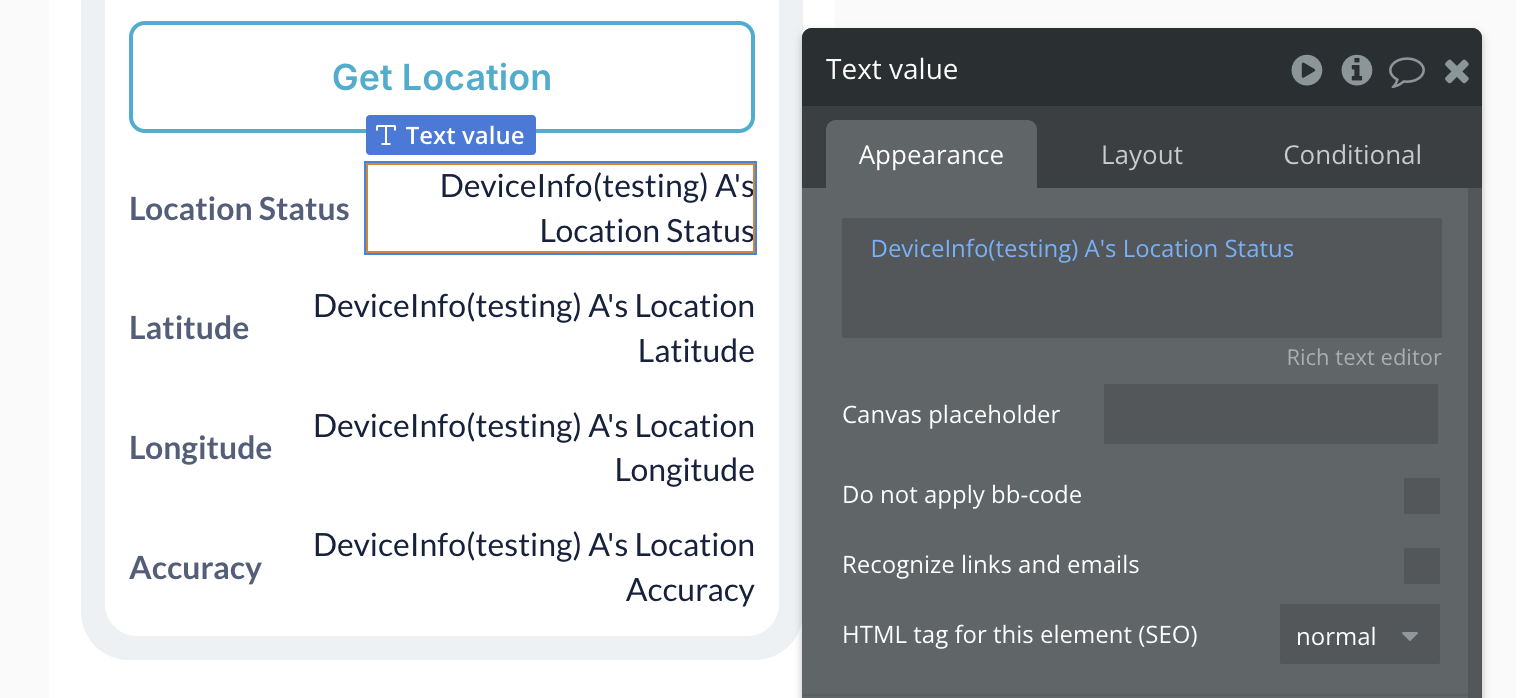Click the Text value element label tag
This screenshot has width=1520, height=698.
[451, 136]
